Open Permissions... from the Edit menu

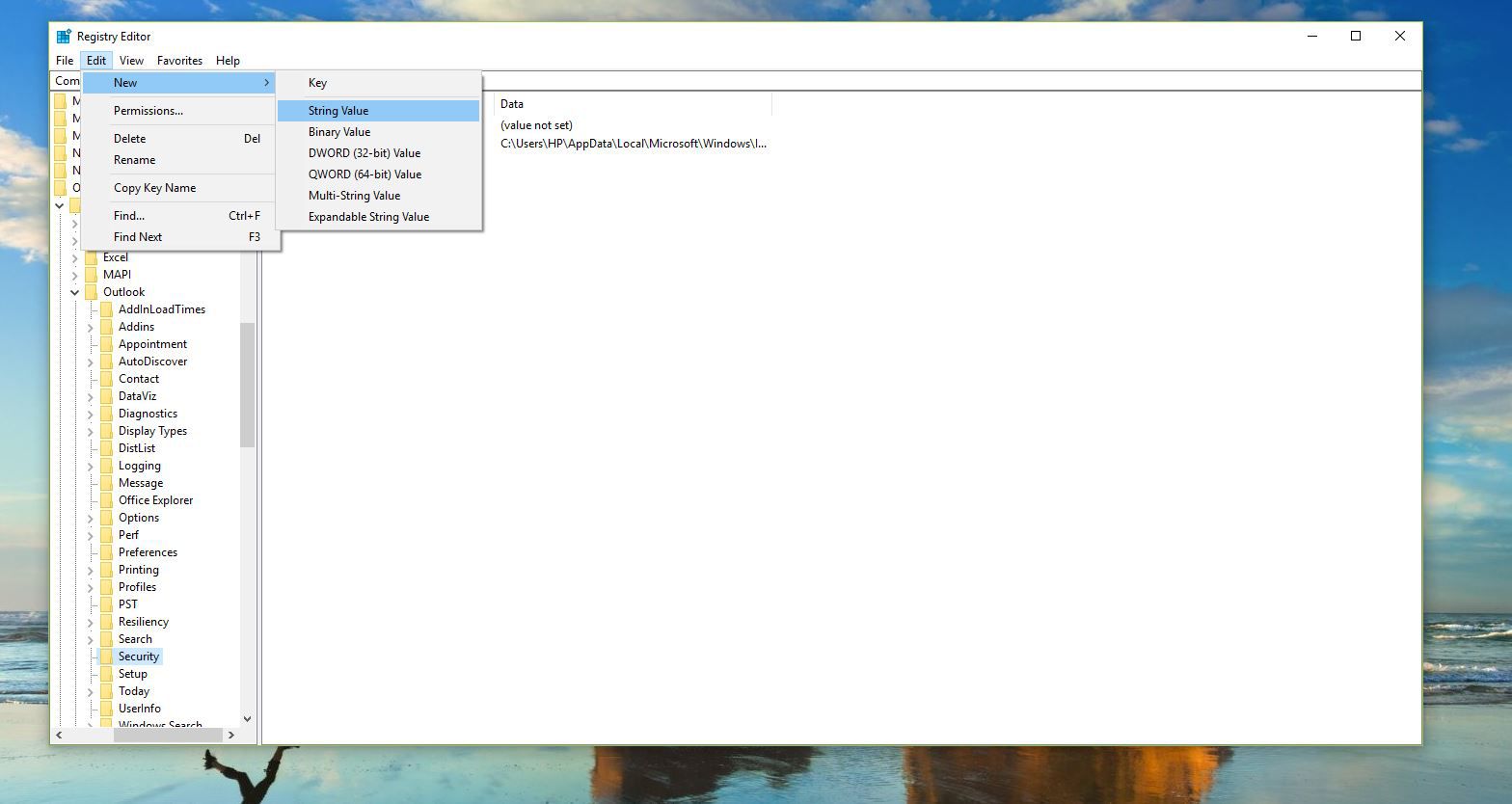tap(179, 111)
